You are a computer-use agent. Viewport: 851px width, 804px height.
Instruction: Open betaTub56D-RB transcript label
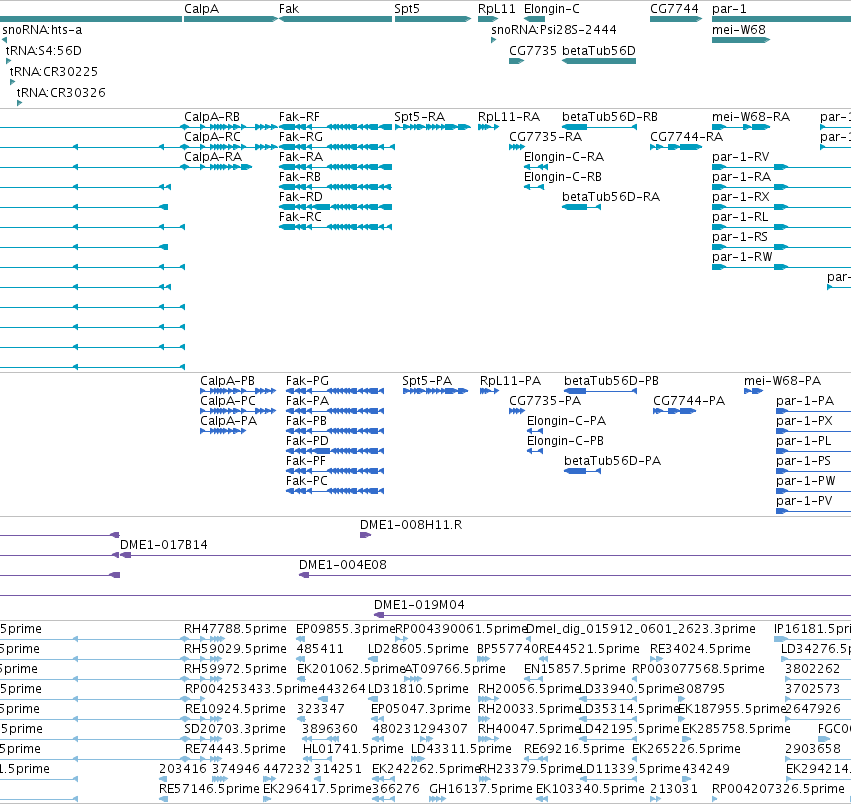pyautogui.click(x=610, y=117)
